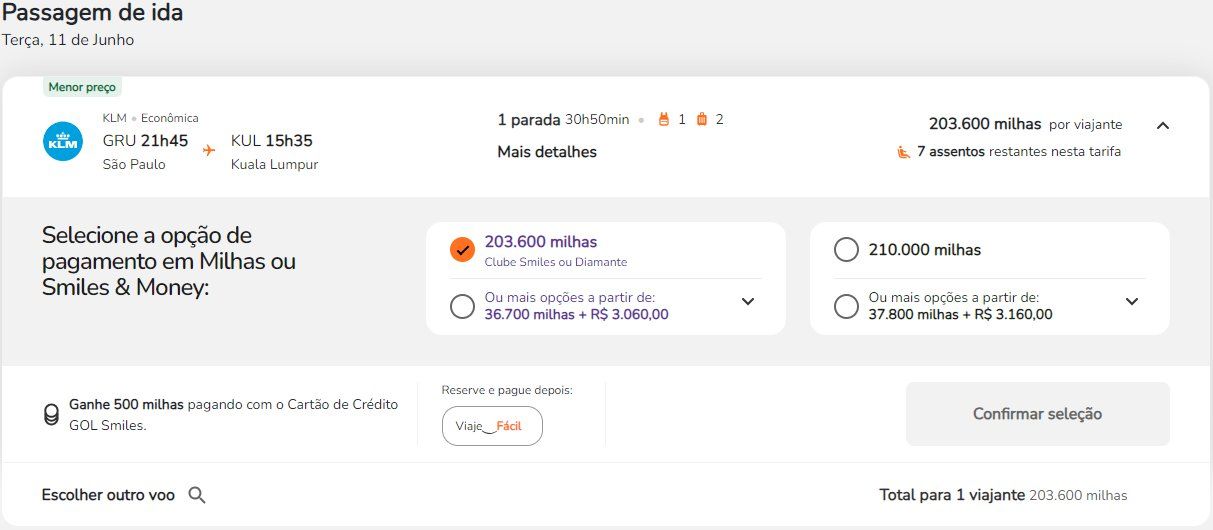Click the seat icon beside remaining seats
The height and width of the screenshot is (530, 1213).
903,152
